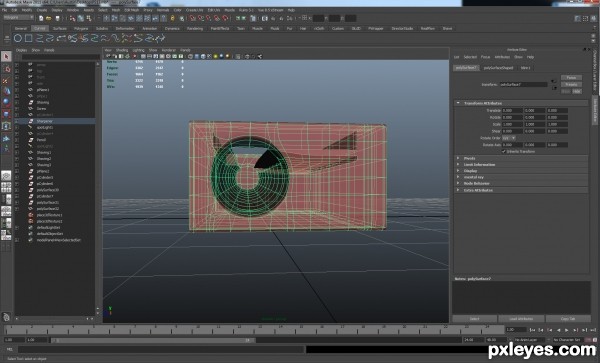This screenshot has height=363, width=600.
Task: Click the New Scene icon
Action: (x=41, y=18)
